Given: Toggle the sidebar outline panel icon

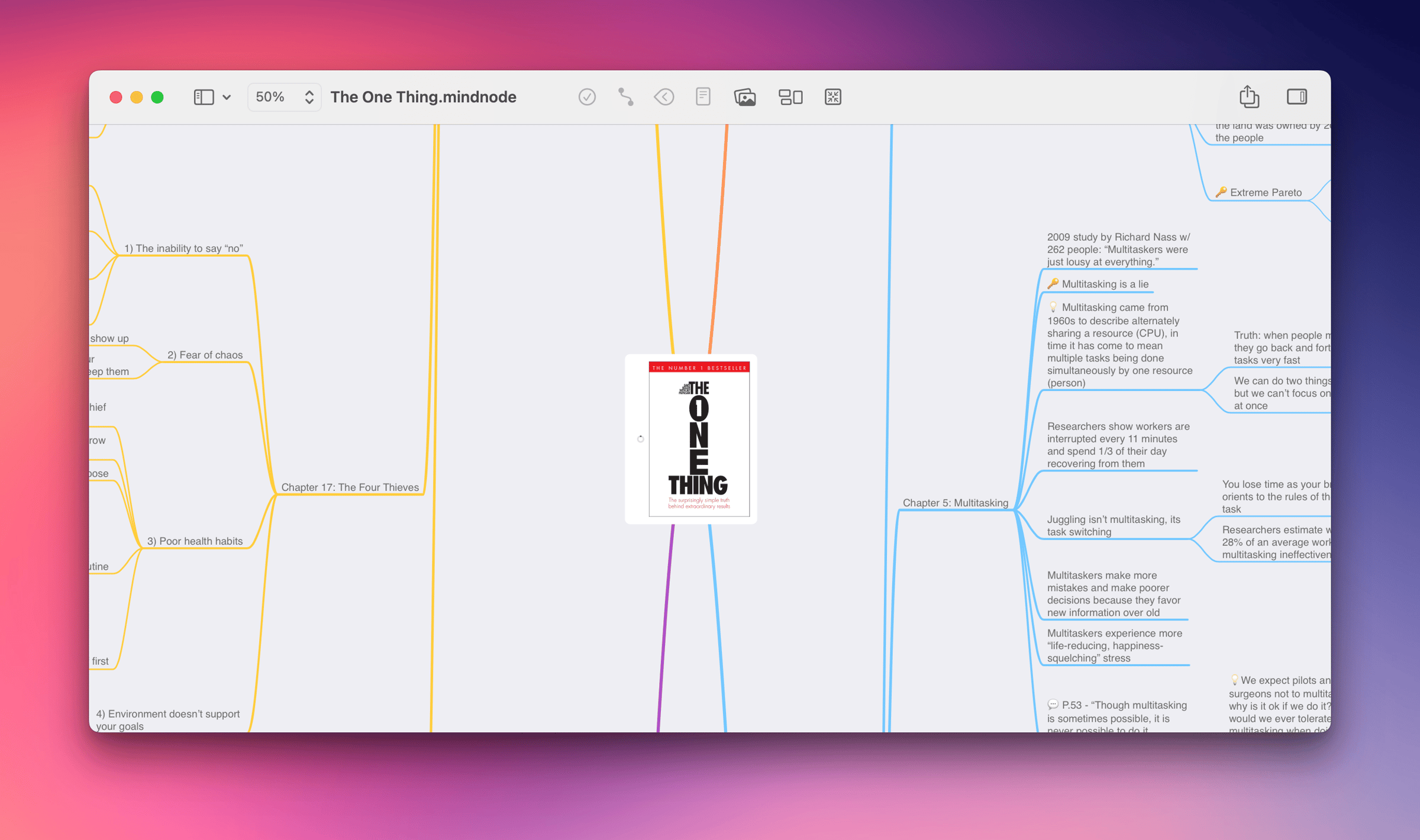Looking at the screenshot, I should point(204,97).
